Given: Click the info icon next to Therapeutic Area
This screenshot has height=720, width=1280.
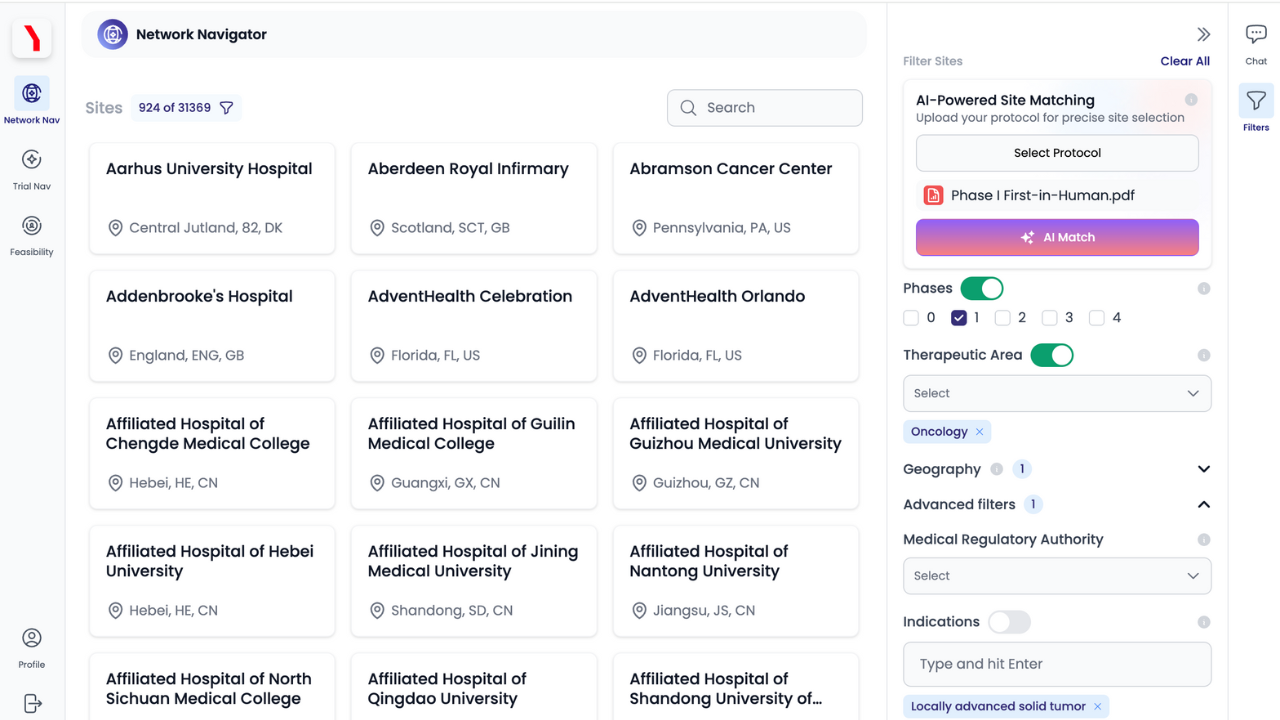Looking at the screenshot, I should (x=1204, y=355).
